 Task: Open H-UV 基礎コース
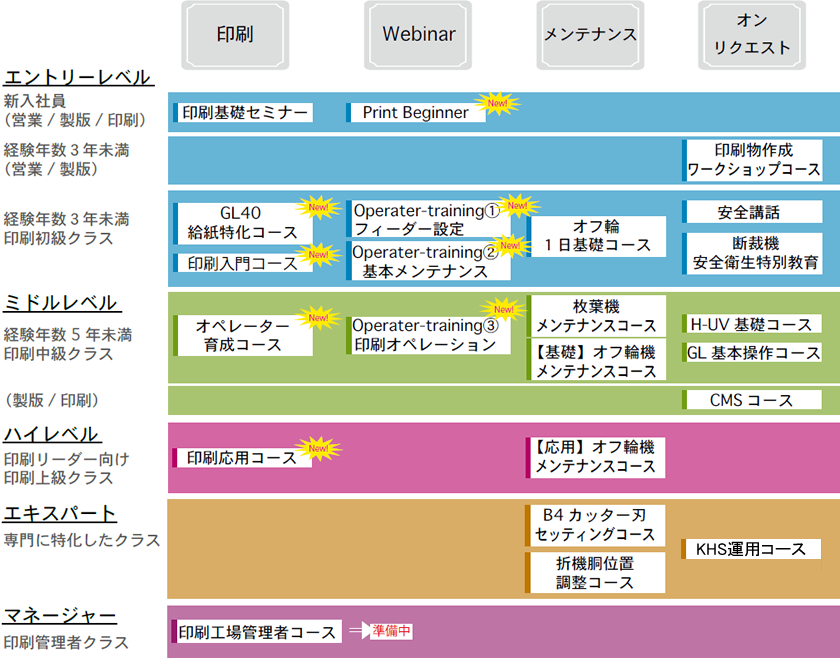click(x=752, y=324)
